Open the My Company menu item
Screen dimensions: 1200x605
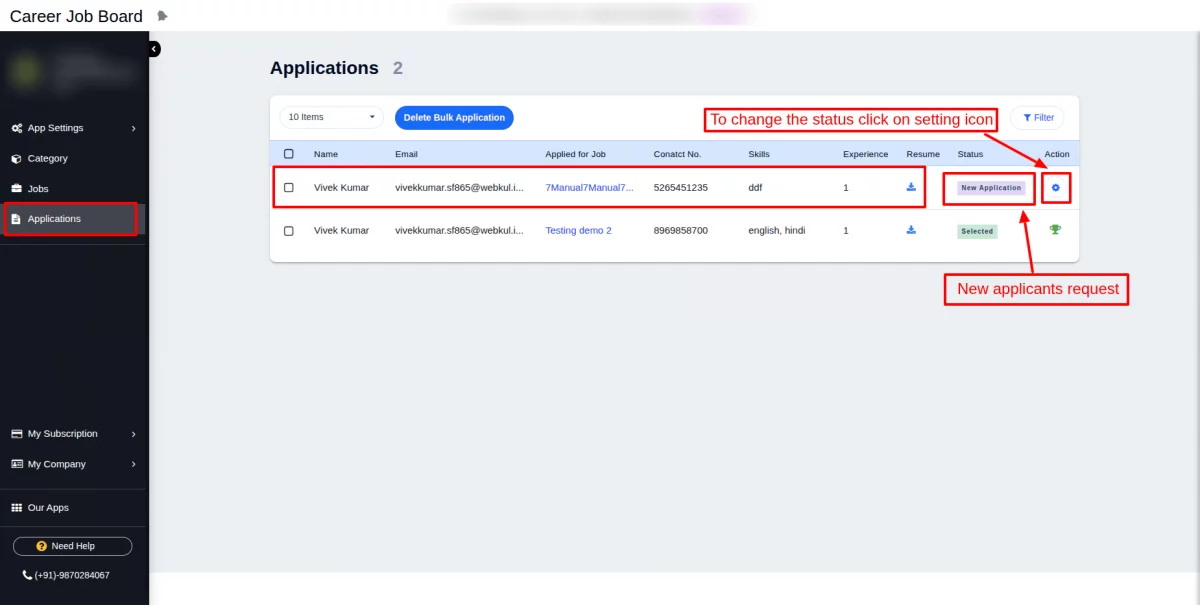tap(74, 464)
